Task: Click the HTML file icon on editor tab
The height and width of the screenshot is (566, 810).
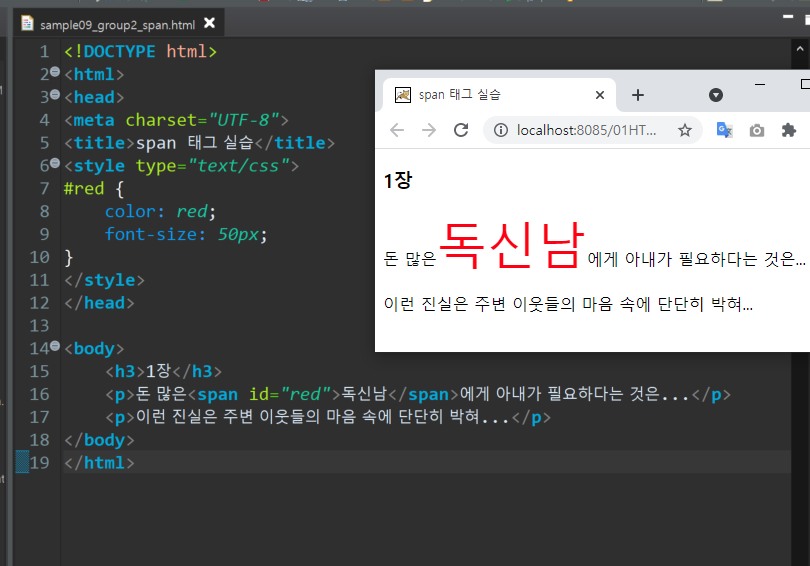Action: (x=27, y=23)
